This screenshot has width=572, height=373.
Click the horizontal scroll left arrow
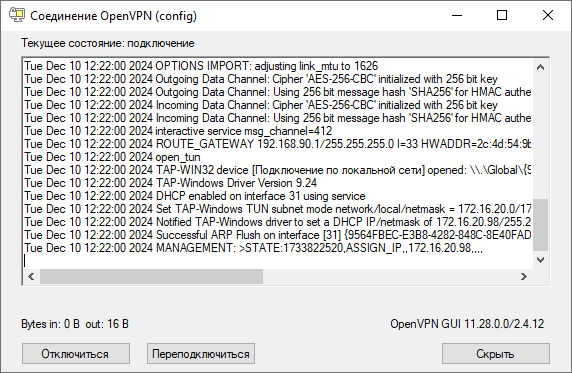click(x=31, y=276)
